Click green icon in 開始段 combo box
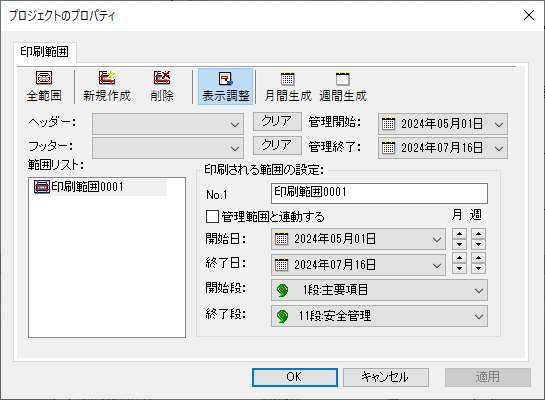The image size is (545, 400). pyautogui.click(x=283, y=290)
